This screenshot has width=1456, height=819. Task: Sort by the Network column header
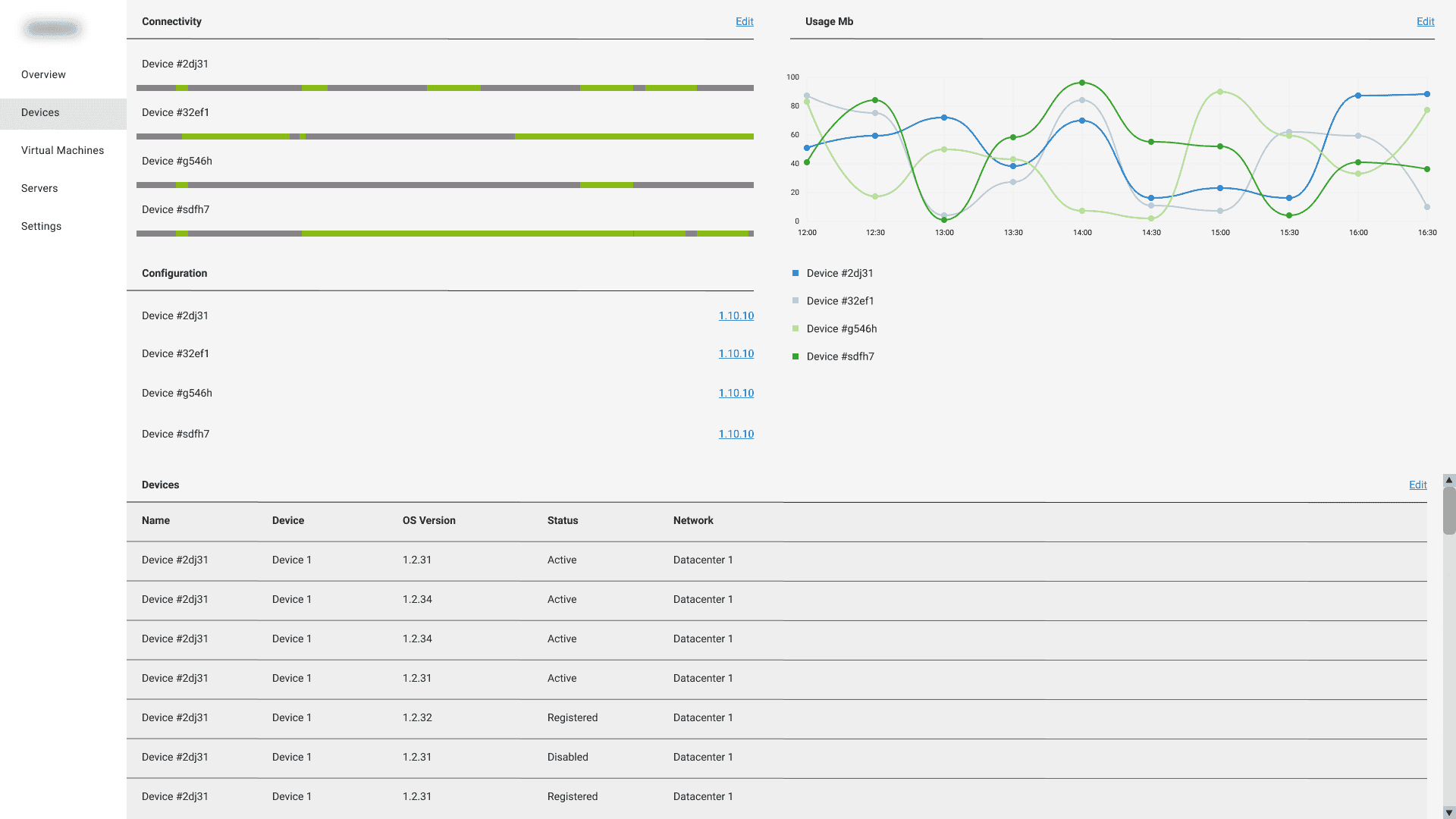pyautogui.click(x=693, y=520)
